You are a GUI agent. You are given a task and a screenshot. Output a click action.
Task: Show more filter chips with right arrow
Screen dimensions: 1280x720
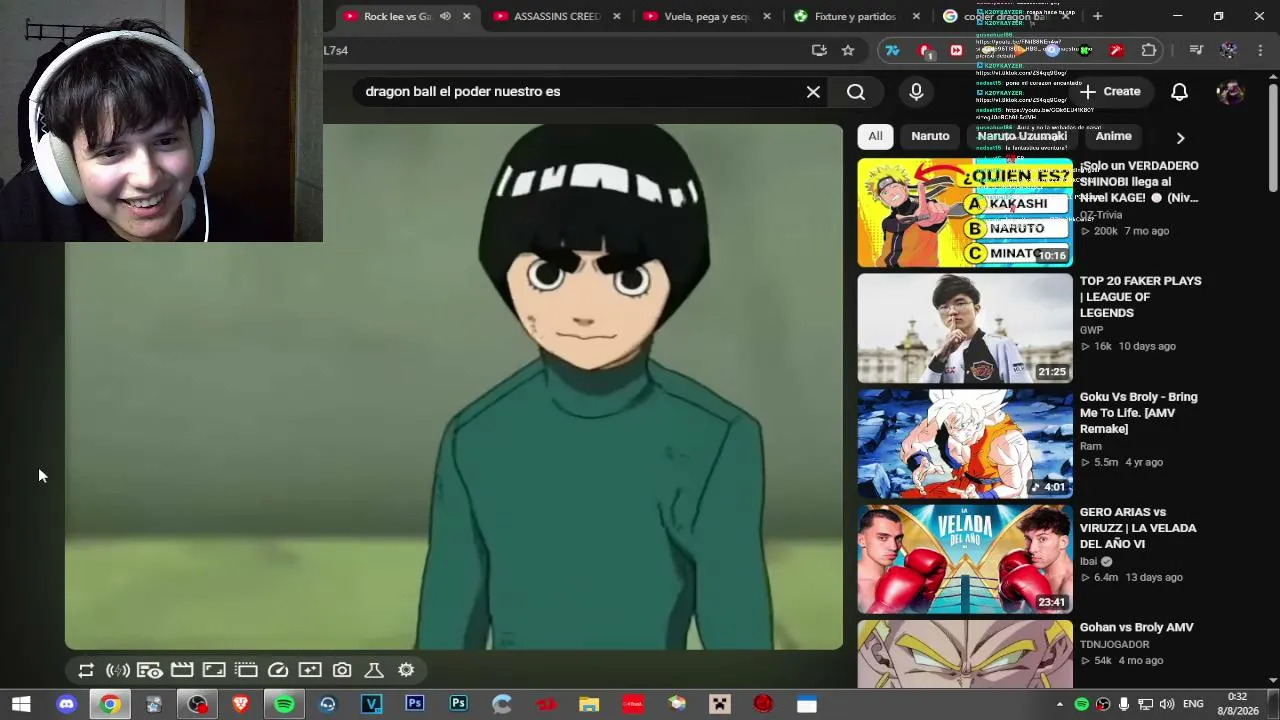pos(1180,137)
